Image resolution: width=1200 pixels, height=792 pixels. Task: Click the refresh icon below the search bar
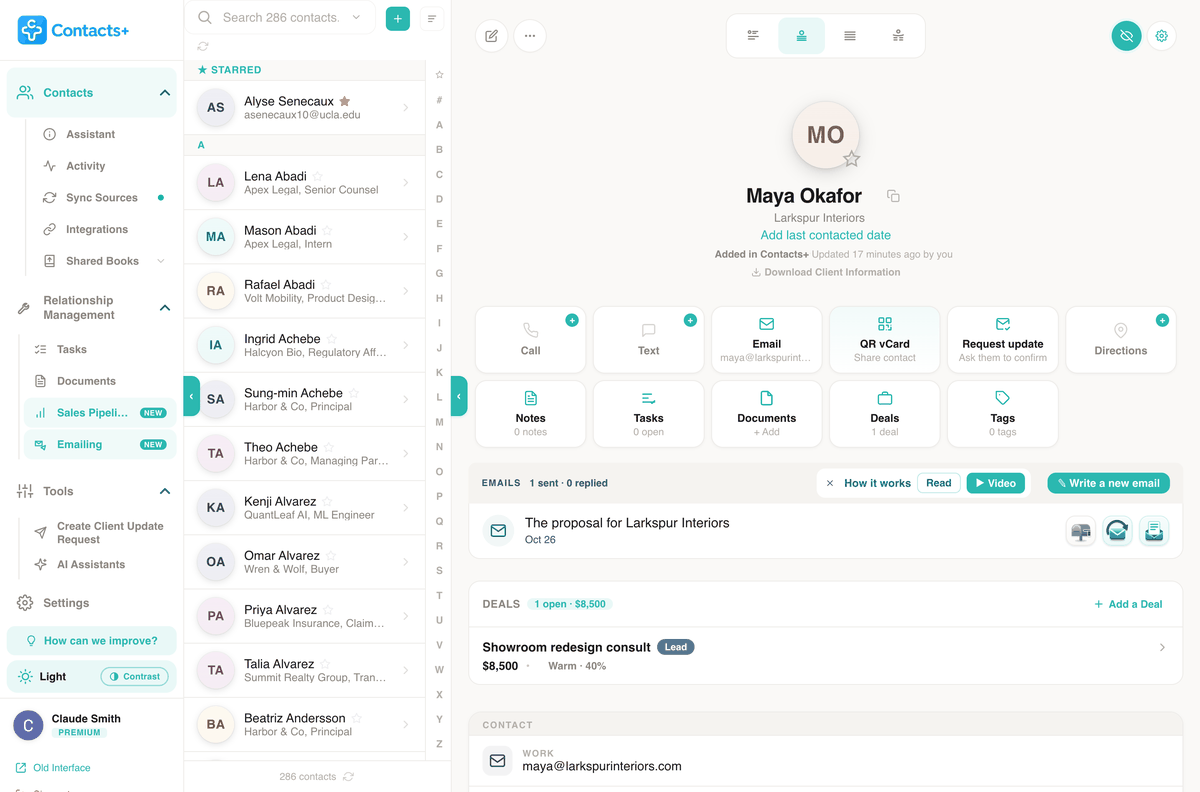(203, 46)
